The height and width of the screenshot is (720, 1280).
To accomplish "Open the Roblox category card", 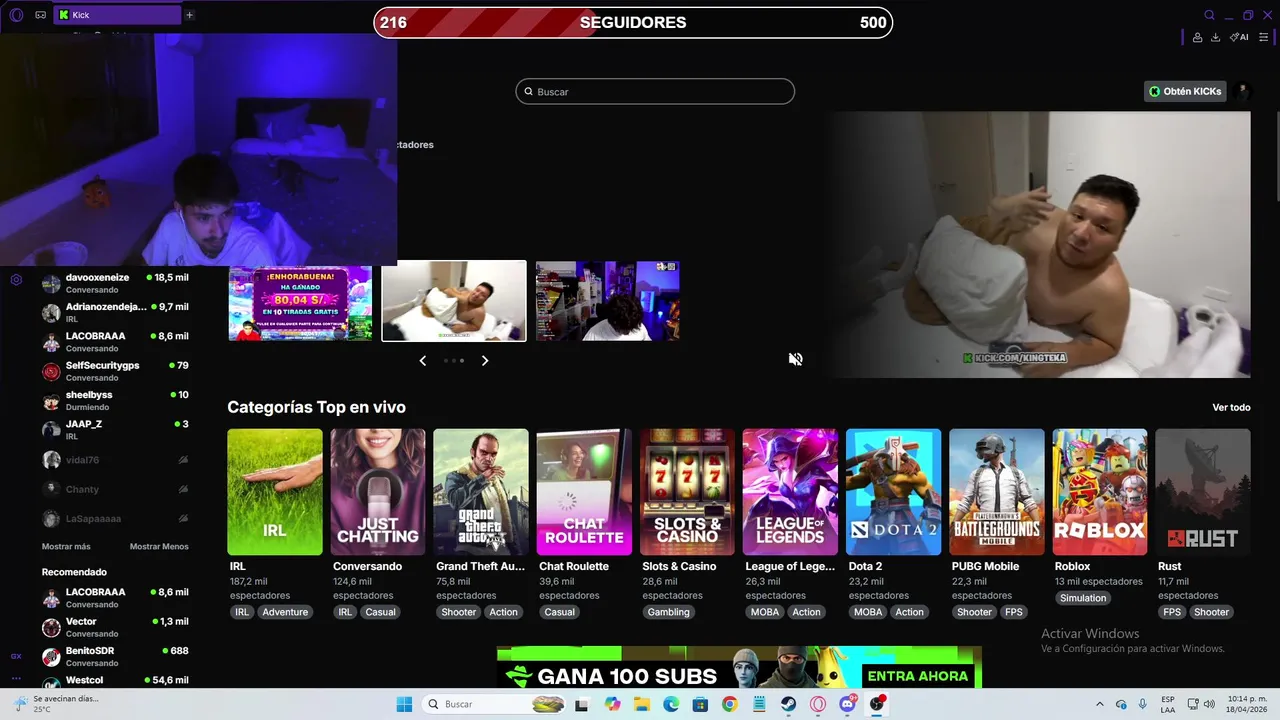I will (x=1100, y=492).
